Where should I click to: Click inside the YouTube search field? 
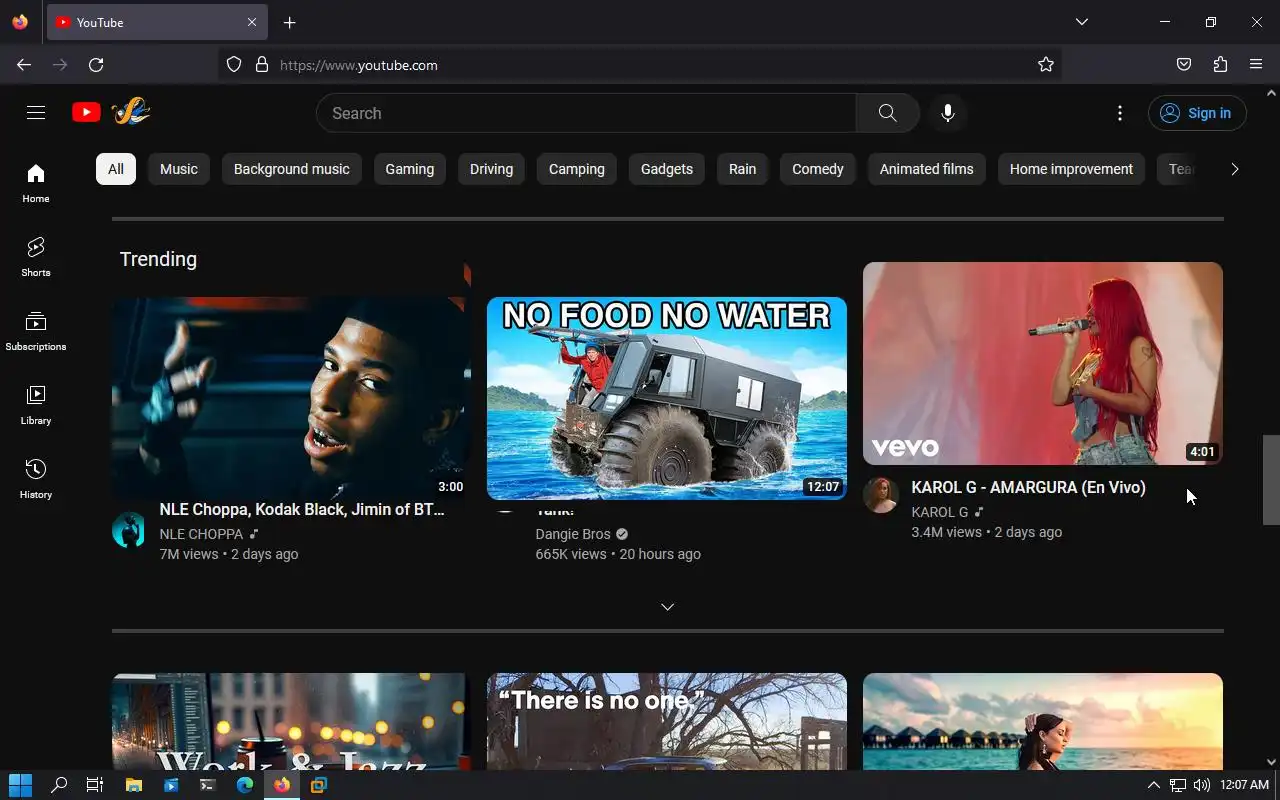pyautogui.click(x=586, y=113)
